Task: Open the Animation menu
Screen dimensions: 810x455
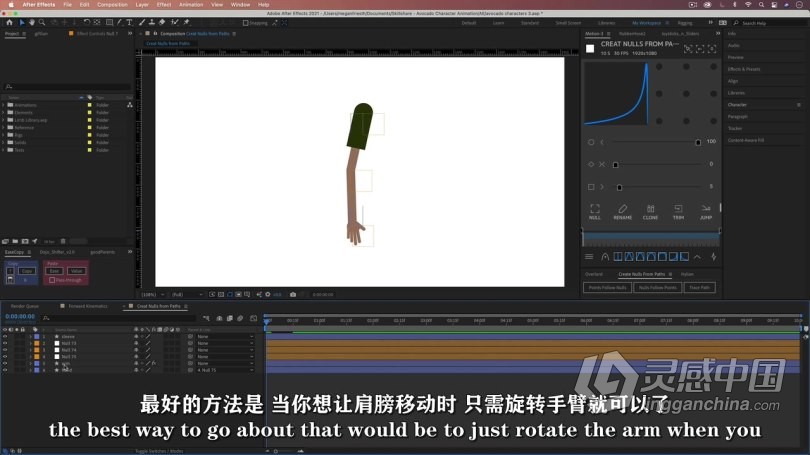Action: 191,5
